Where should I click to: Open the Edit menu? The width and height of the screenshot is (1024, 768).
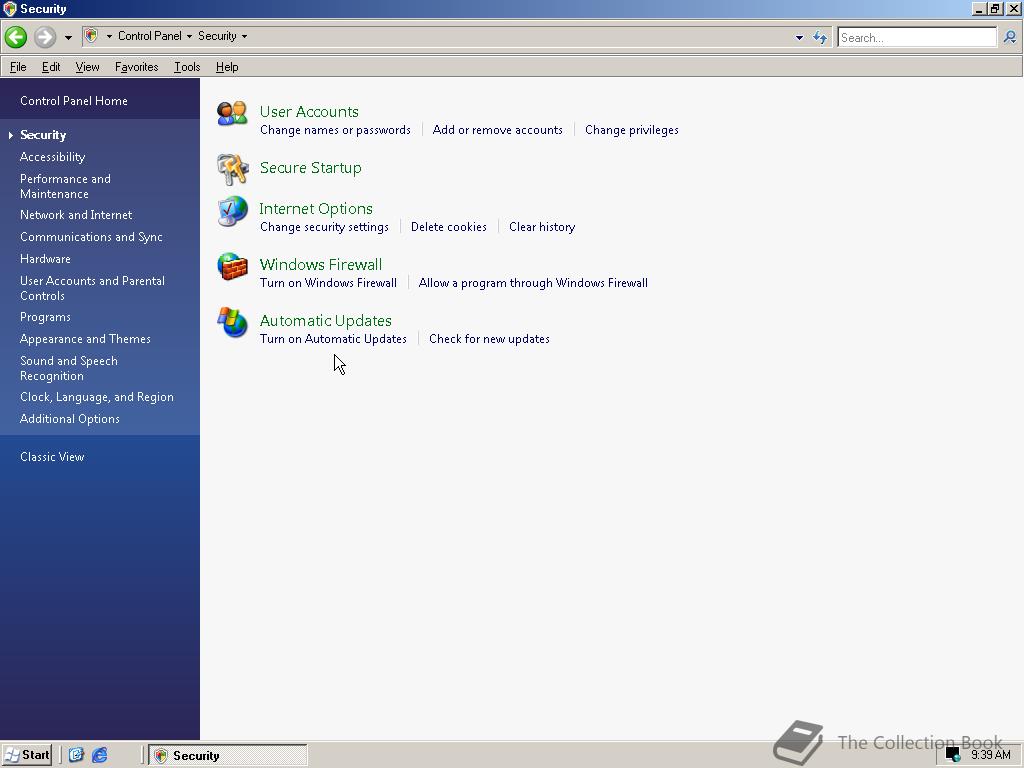[51, 67]
